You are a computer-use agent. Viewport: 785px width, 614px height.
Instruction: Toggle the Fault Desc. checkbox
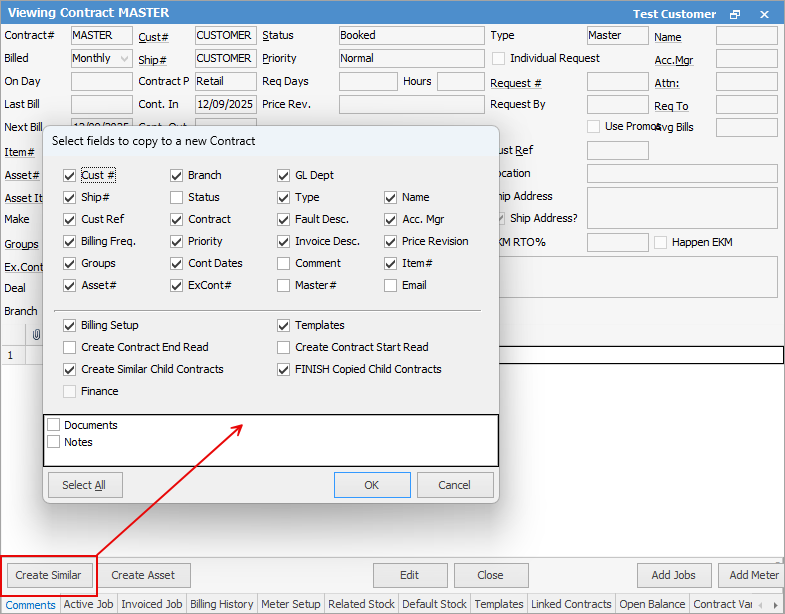(x=283, y=219)
